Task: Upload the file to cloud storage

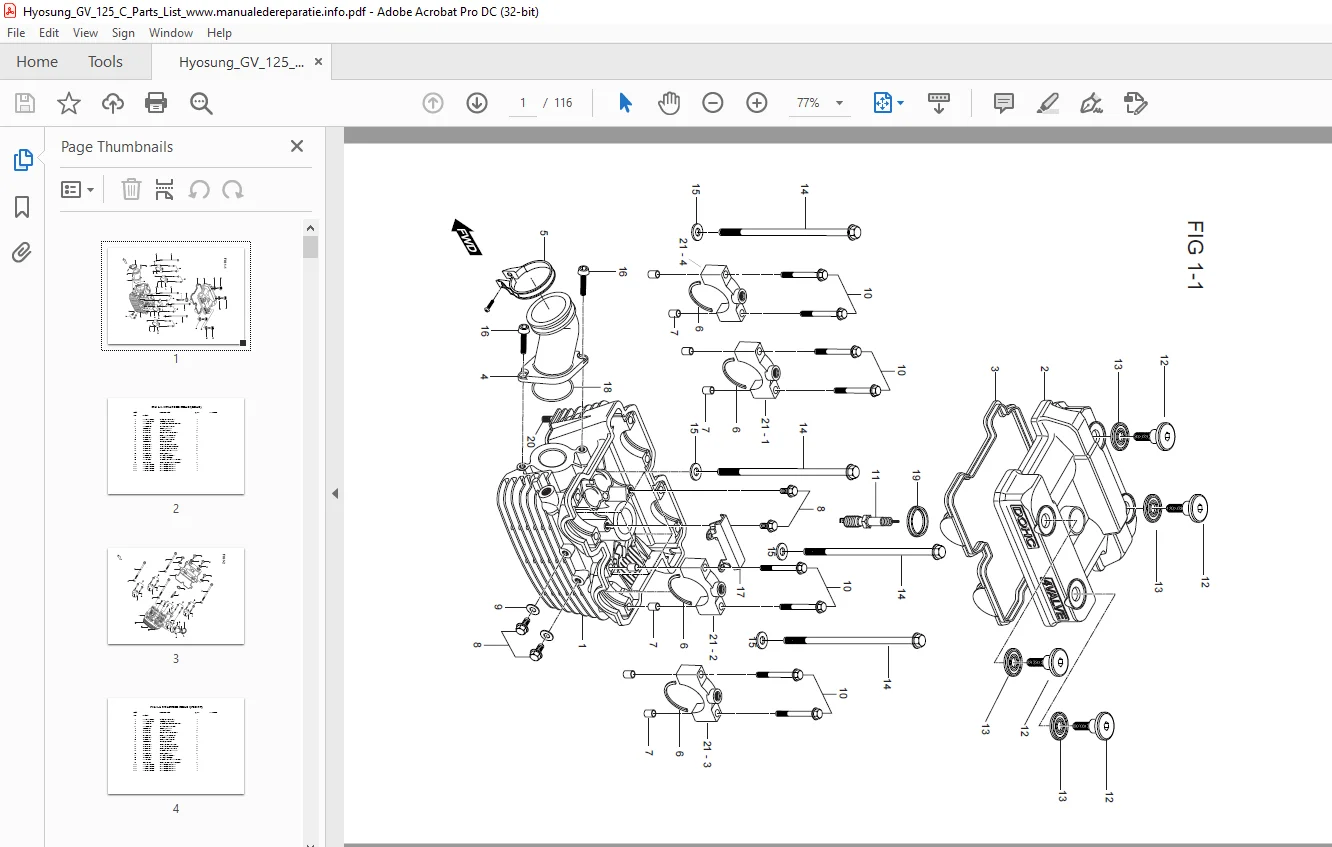Action: (x=113, y=103)
